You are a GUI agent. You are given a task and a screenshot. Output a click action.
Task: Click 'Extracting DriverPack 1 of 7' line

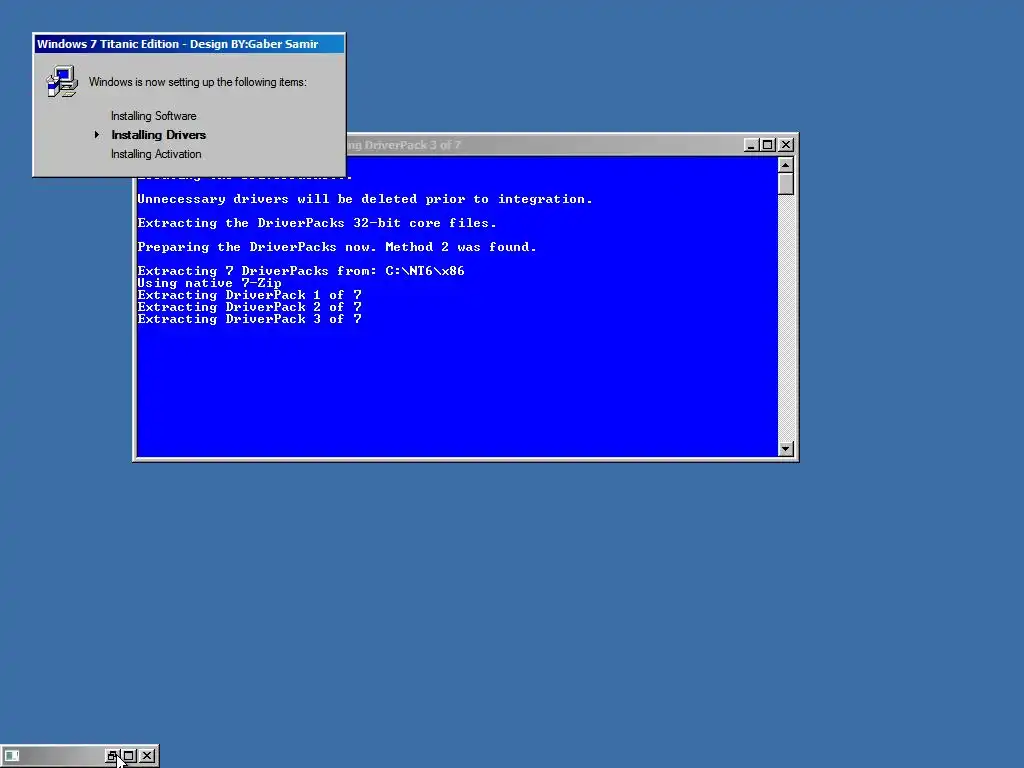click(249, 295)
